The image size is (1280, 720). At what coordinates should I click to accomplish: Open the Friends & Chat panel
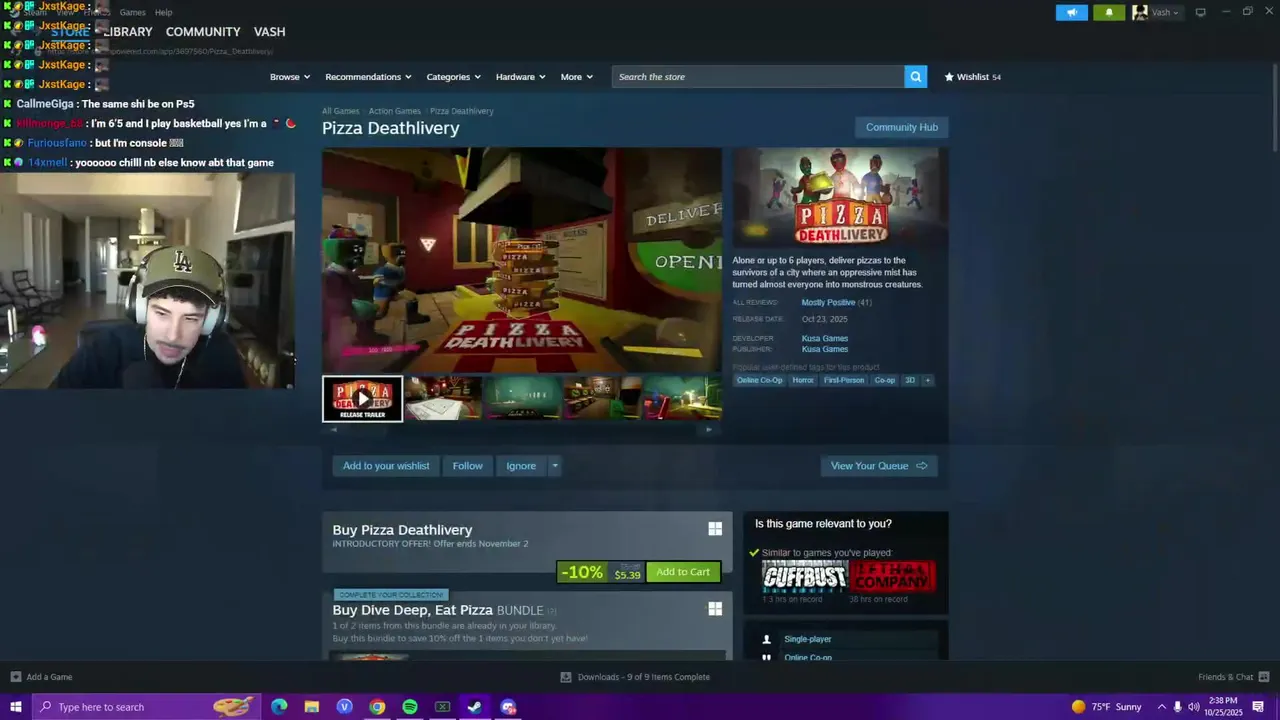click(1233, 677)
